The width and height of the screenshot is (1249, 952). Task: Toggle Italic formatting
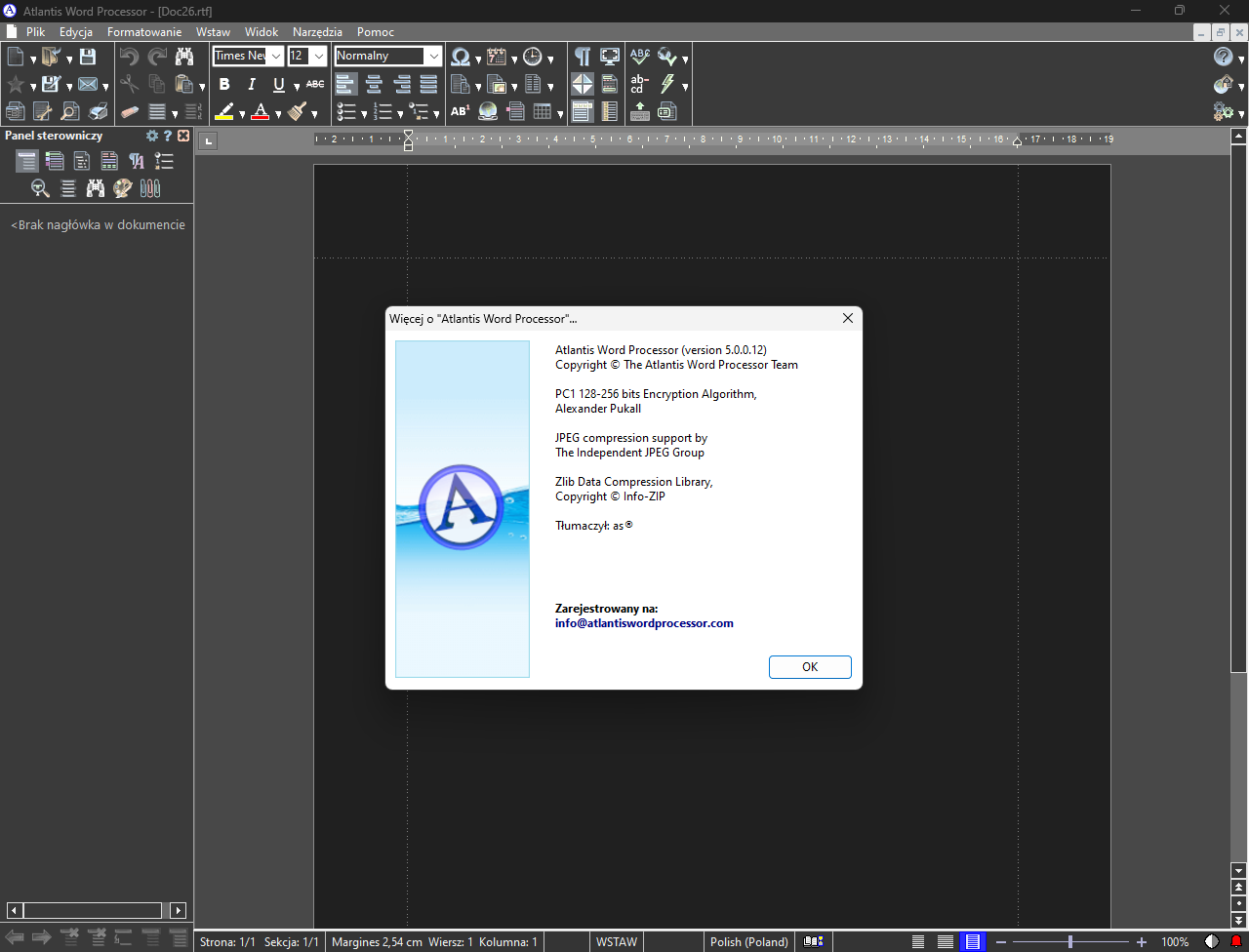[x=252, y=84]
